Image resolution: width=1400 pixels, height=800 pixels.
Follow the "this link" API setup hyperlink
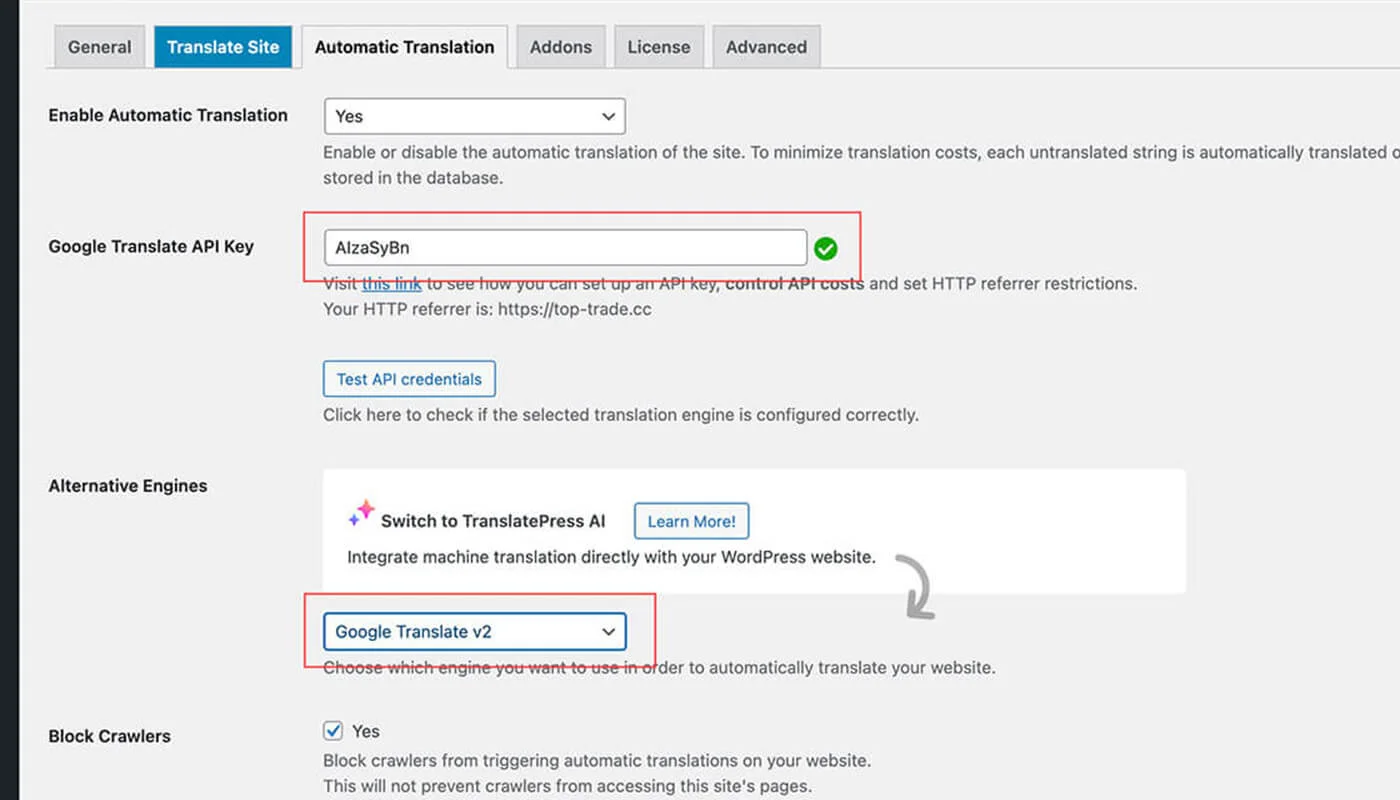(391, 284)
